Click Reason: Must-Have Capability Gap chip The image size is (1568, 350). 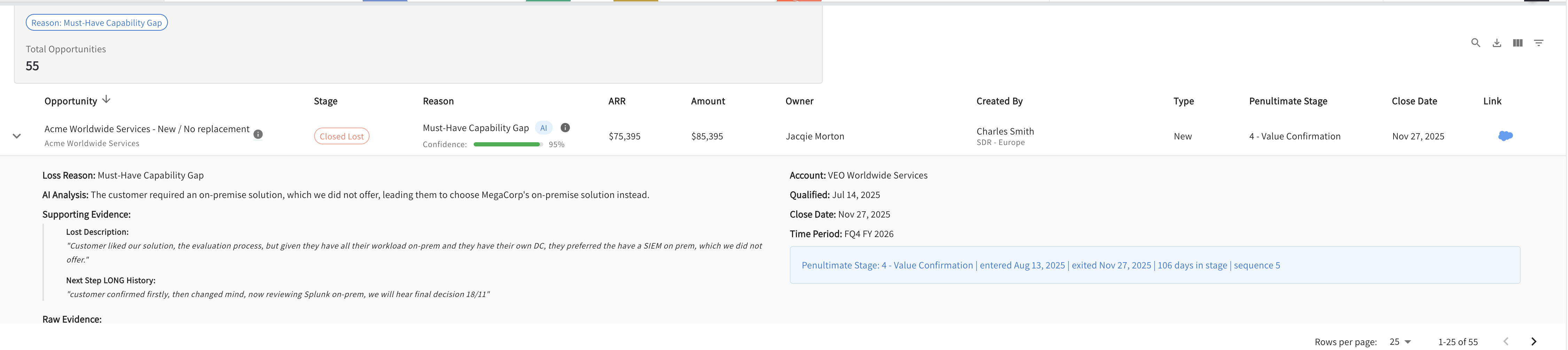[97, 23]
